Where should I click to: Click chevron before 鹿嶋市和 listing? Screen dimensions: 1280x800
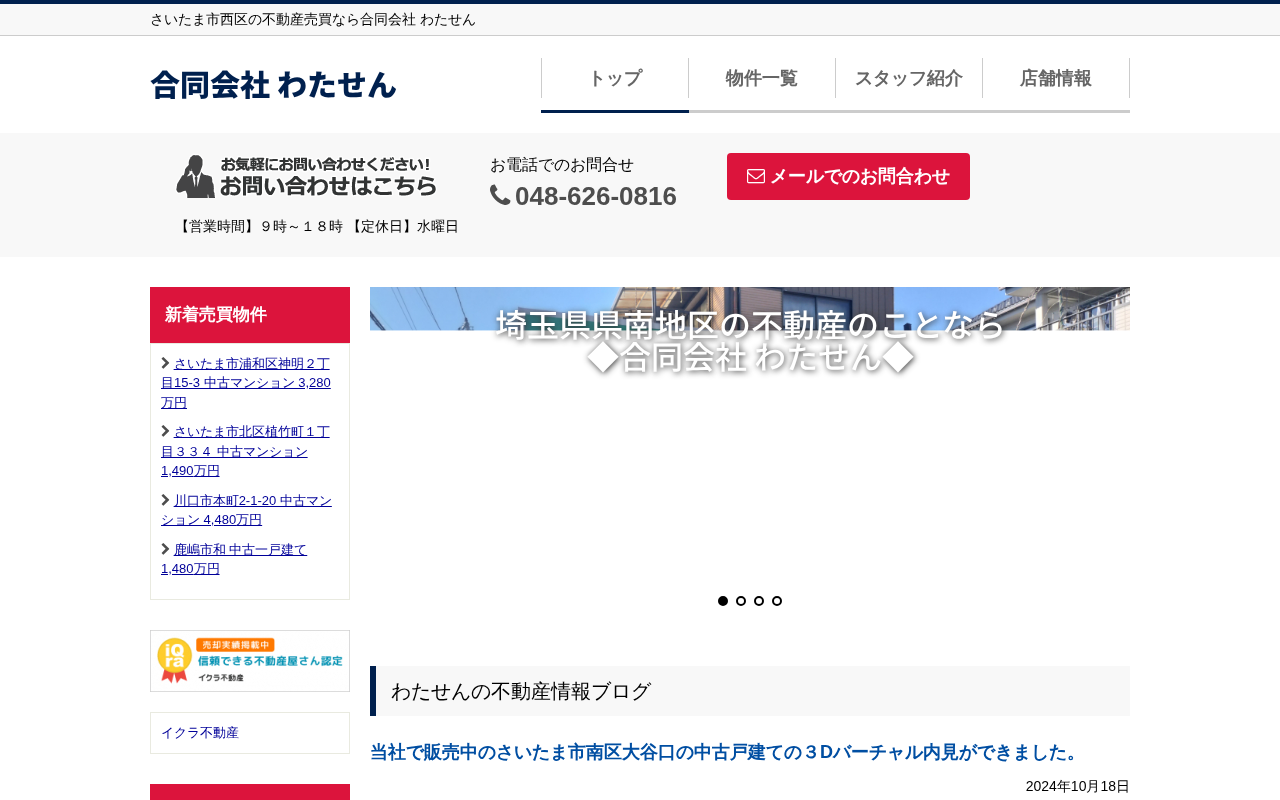pos(166,549)
